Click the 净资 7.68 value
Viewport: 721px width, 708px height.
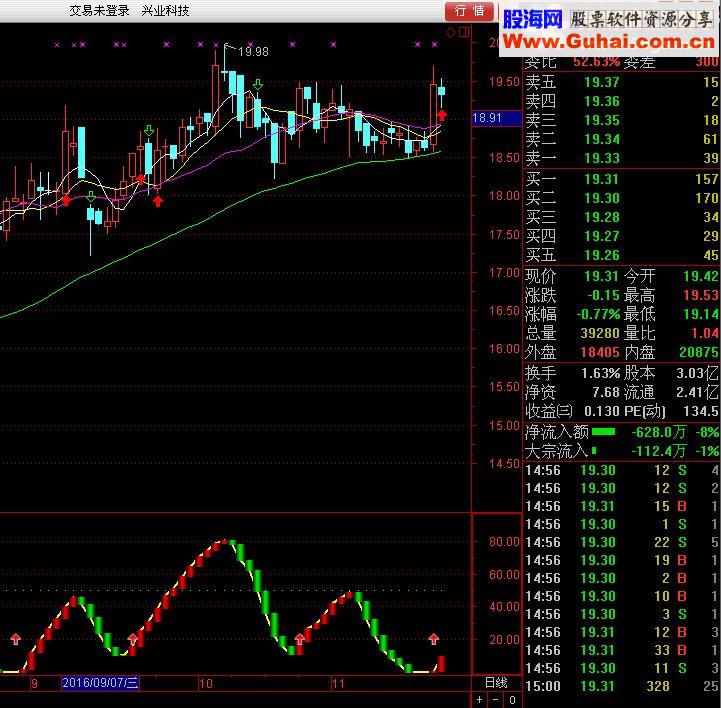(606, 392)
